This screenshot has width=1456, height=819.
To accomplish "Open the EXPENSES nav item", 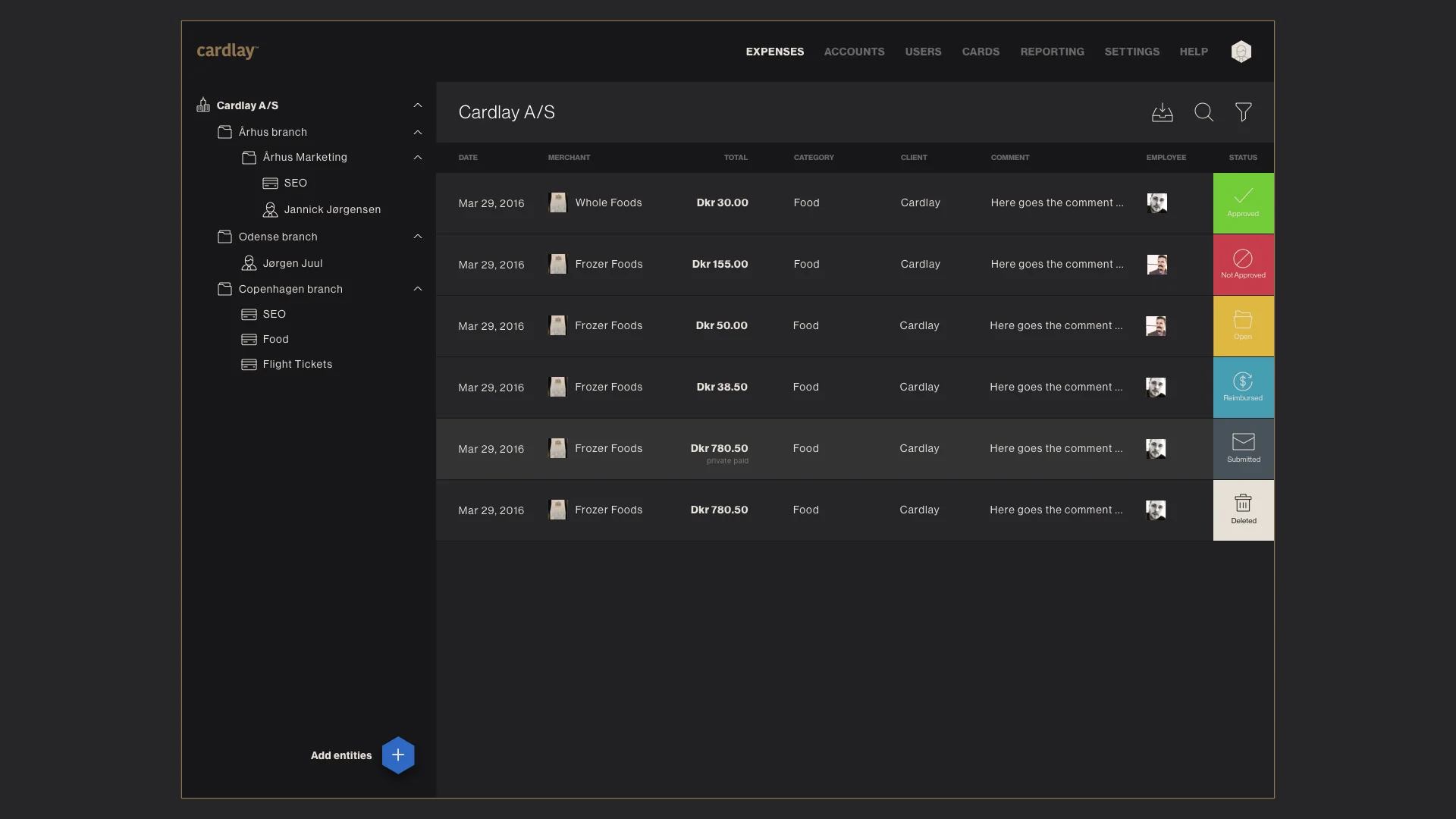I will point(774,52).
